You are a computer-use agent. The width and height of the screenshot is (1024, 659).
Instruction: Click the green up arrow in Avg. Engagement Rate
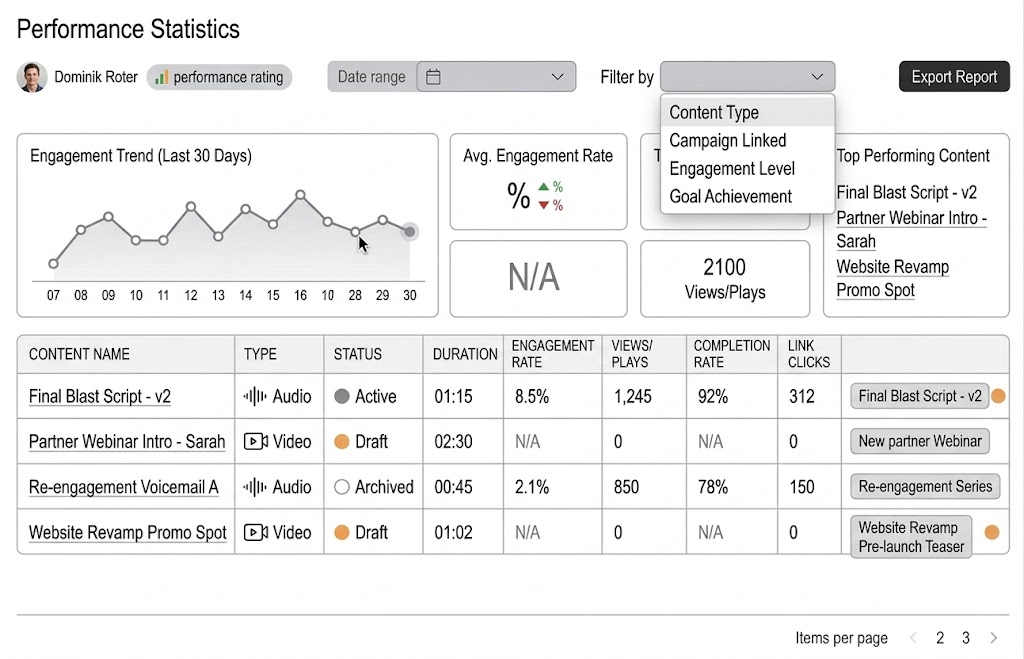543,187
